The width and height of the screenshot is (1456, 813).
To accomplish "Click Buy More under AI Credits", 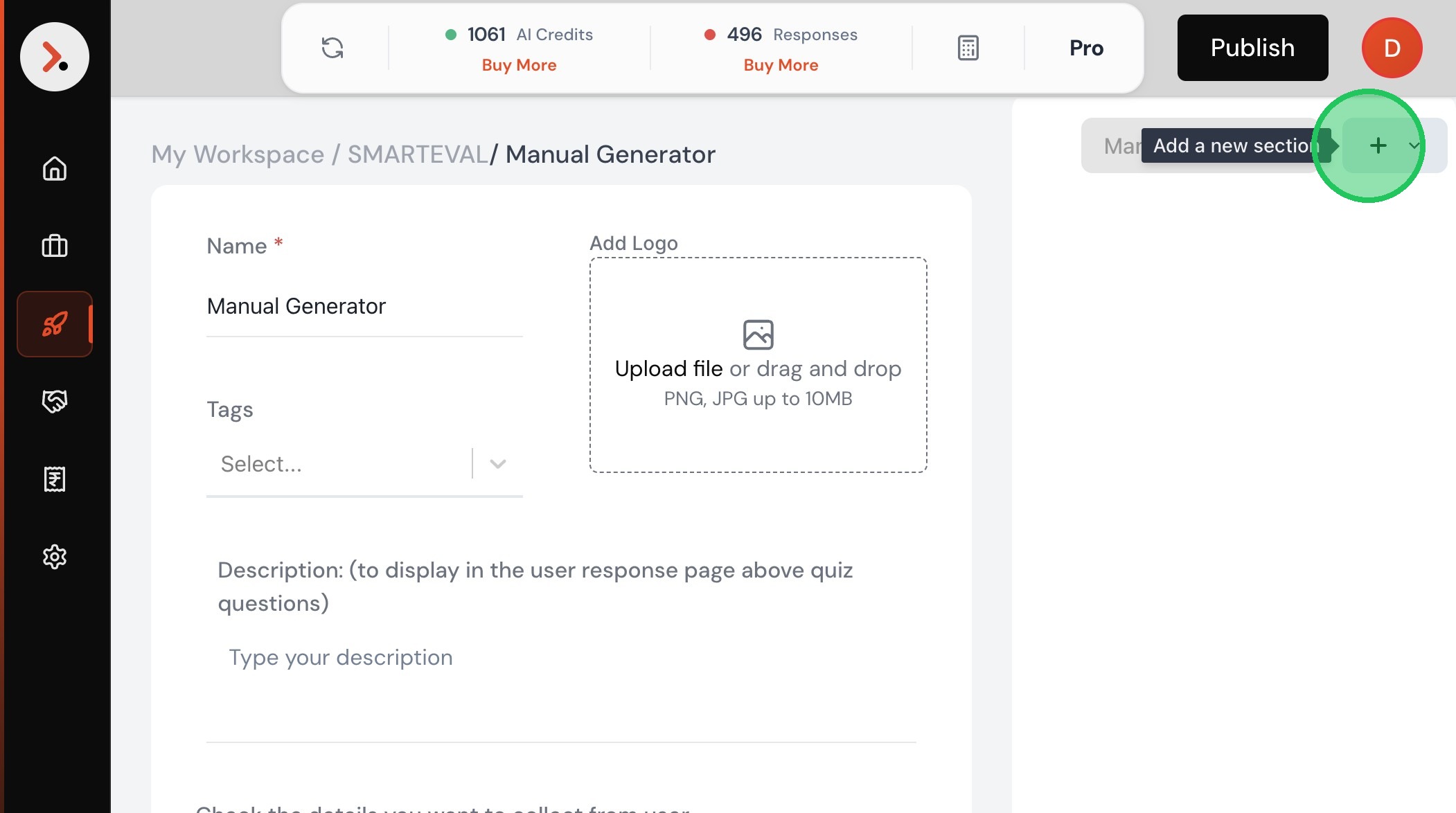I will (519, 65).
